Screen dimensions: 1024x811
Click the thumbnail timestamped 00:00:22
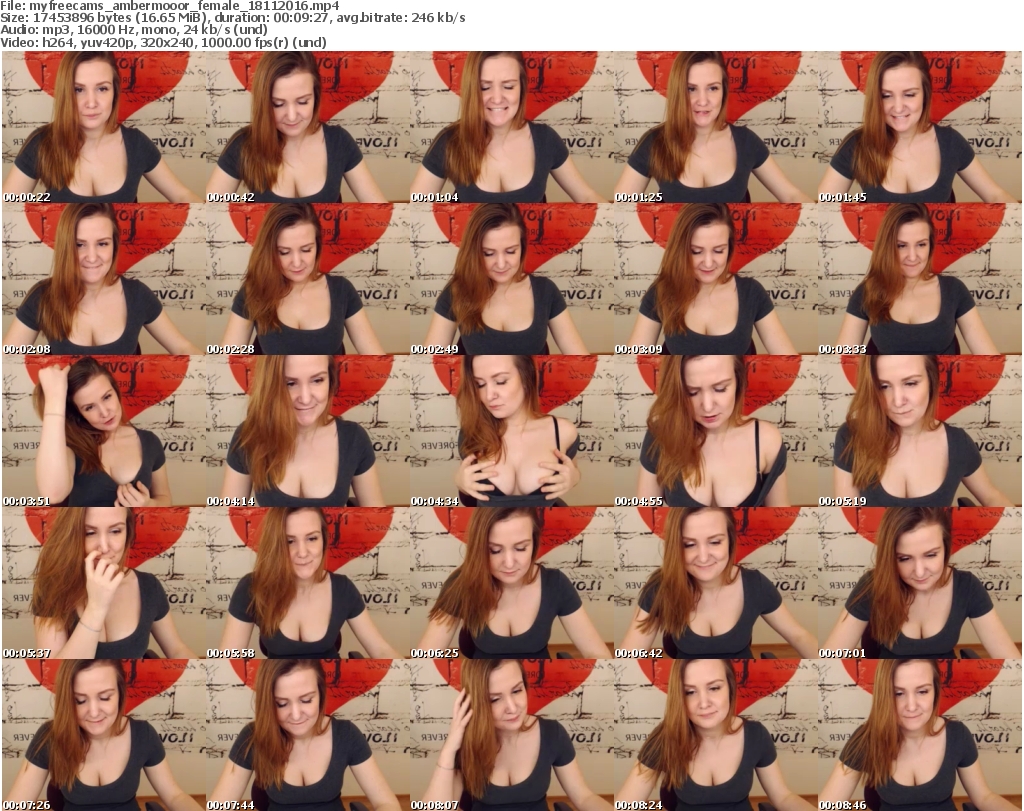(103, 127)
